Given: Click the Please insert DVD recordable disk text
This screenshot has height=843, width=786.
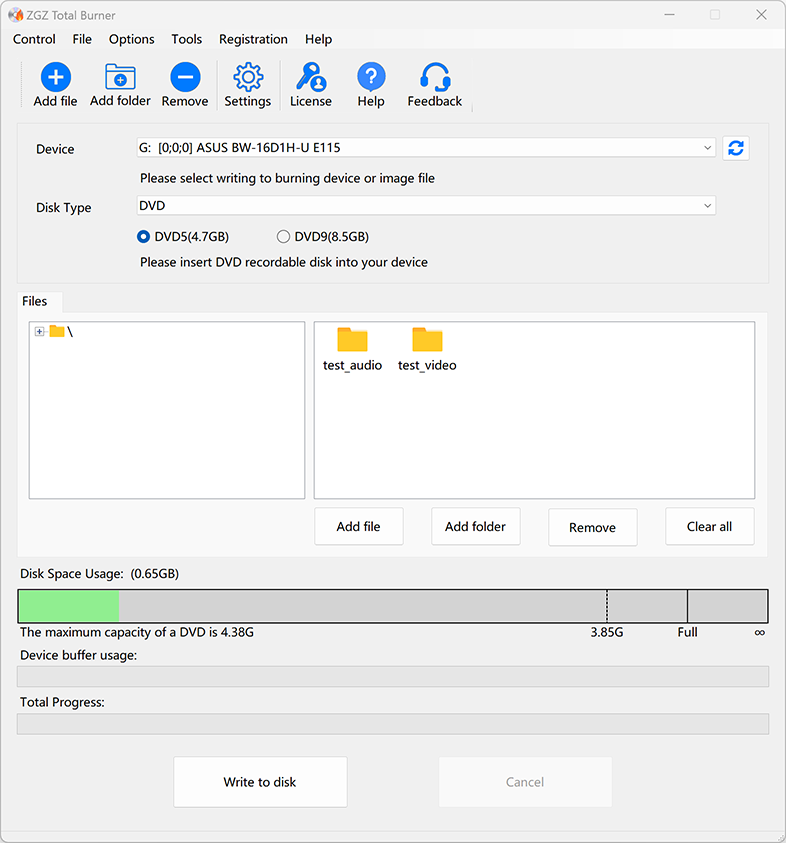Looking at the screenshot, I should pos(284,262).
